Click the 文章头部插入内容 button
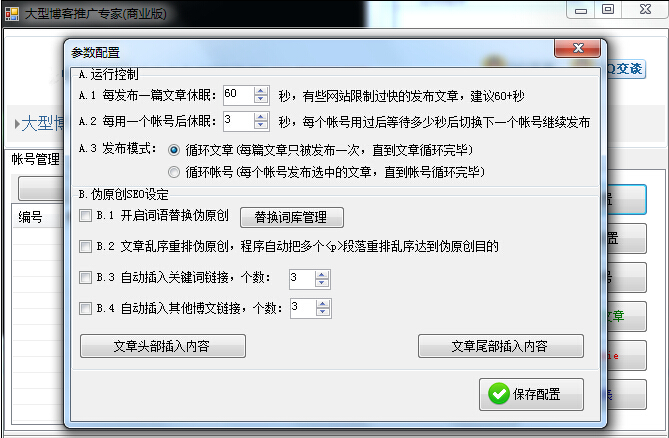The width and height of the screenshot is (669, 438). pos(163,346)
